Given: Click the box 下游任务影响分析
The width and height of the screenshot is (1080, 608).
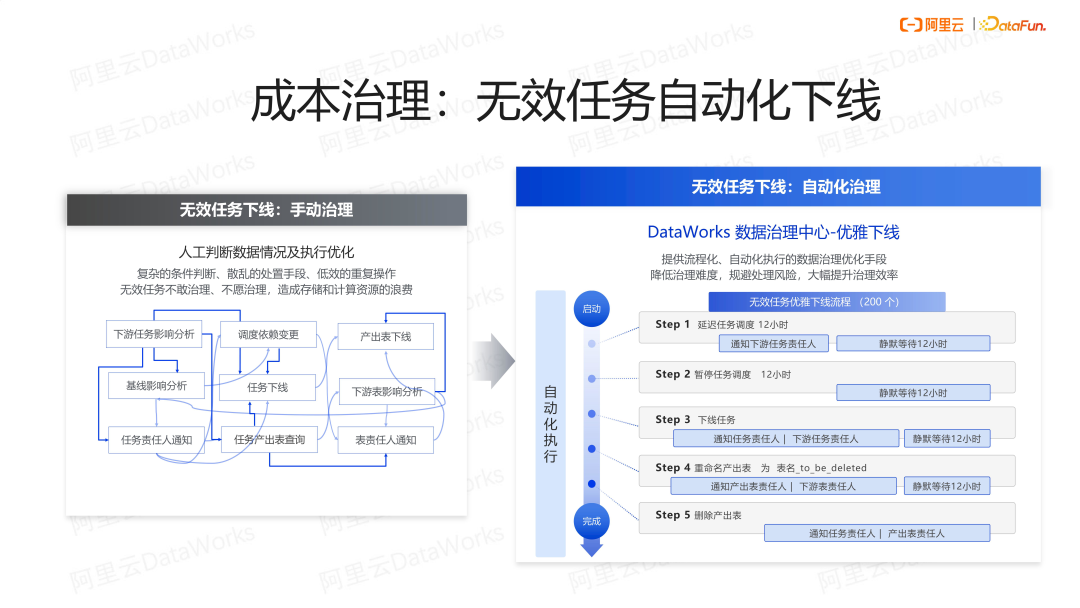Looking at the screenshot, I should point(154,334).
